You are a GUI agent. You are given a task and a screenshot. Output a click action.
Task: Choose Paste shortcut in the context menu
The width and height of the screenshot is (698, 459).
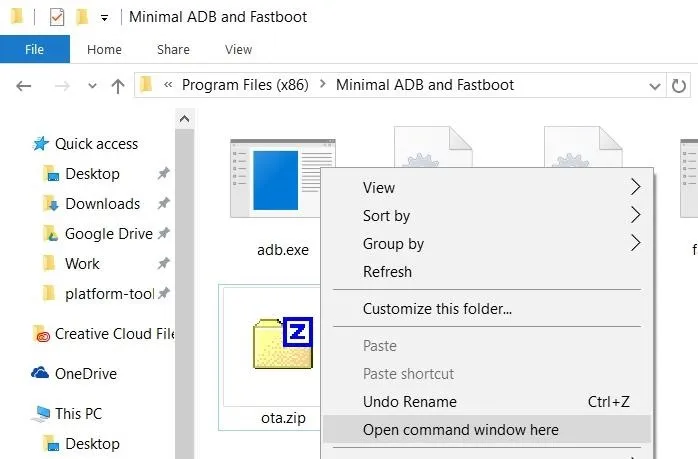coord(487,374)
